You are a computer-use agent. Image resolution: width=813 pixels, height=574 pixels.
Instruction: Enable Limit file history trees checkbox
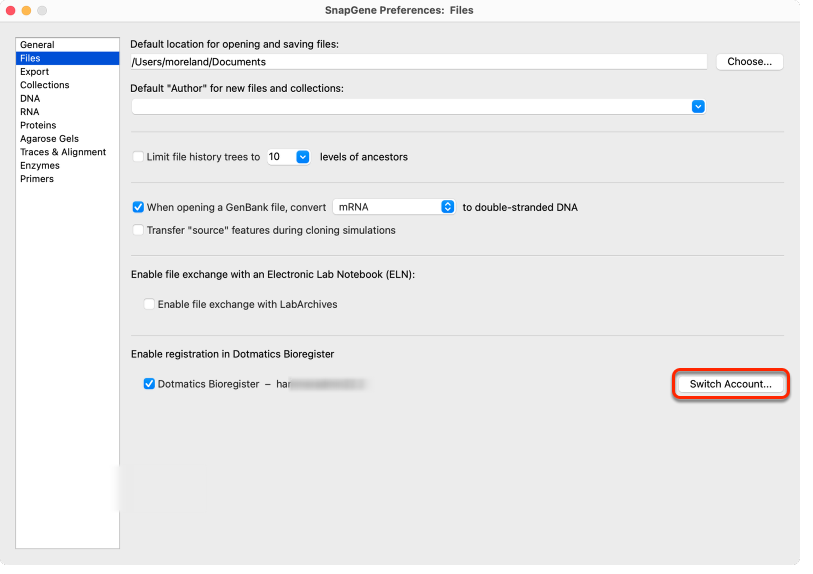click(x=138, y=157)
